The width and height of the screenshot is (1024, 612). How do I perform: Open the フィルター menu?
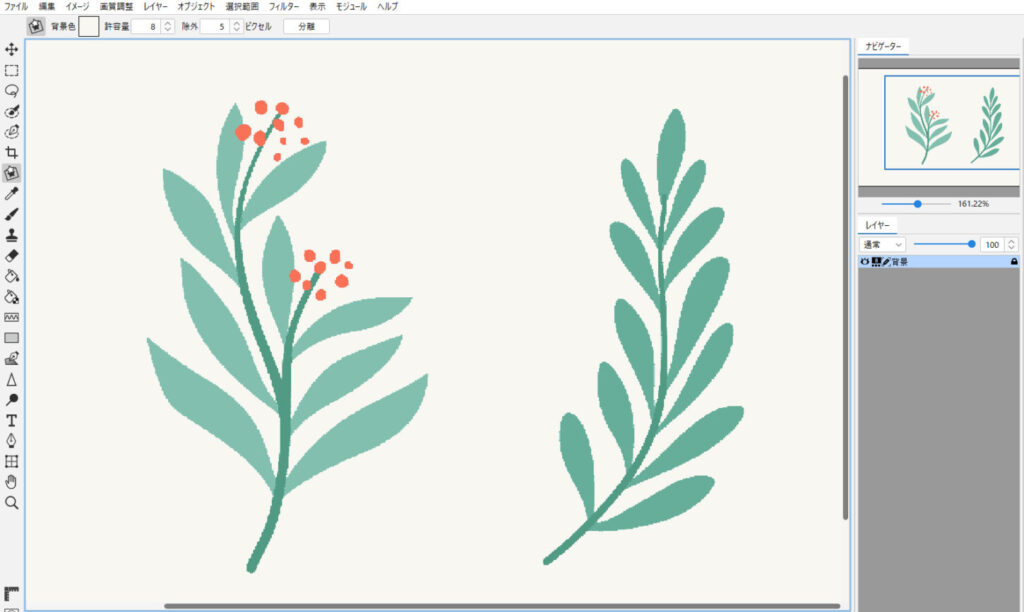pyautogui.click(x=284, y=6)
